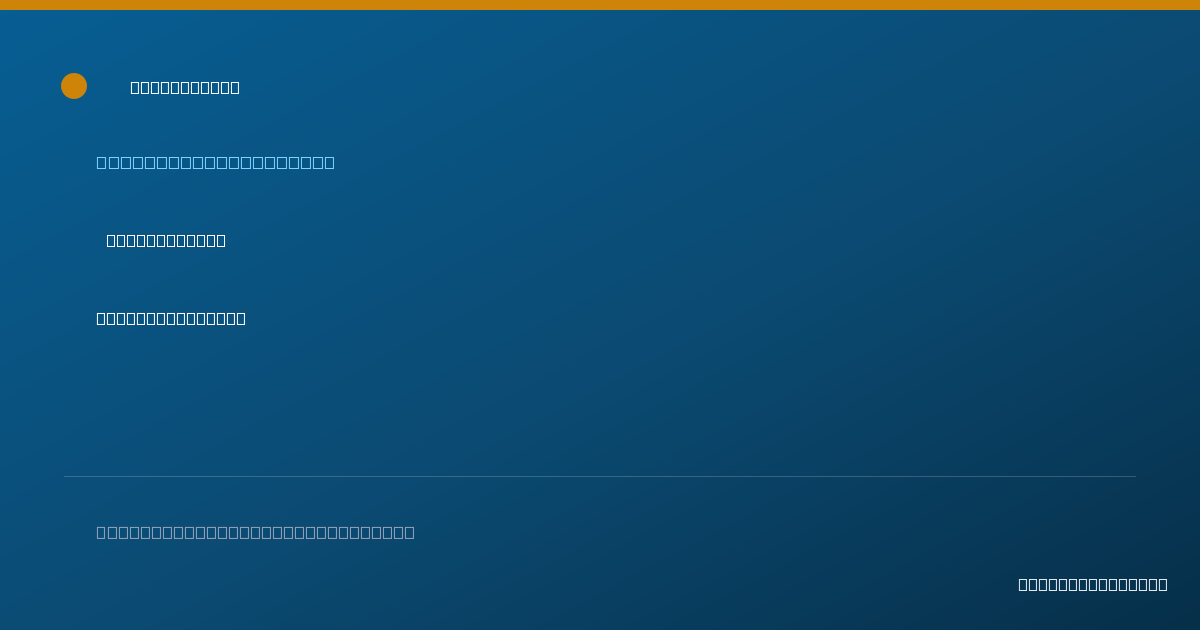Select the indented white text line
The width and height of the screenshot is (1200, 630).
click(x=166, y=240)
